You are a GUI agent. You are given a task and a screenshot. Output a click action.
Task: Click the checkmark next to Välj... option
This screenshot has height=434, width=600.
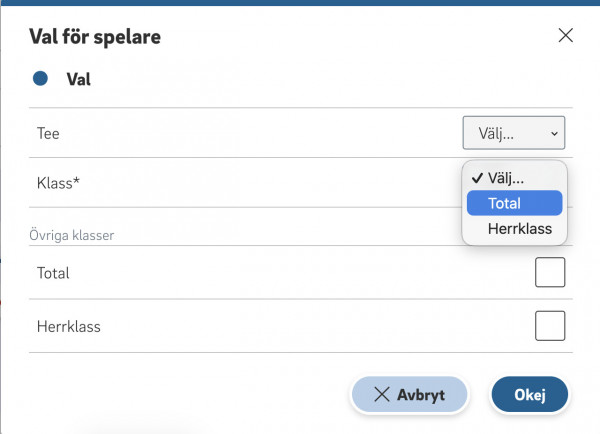coord(476,178)
